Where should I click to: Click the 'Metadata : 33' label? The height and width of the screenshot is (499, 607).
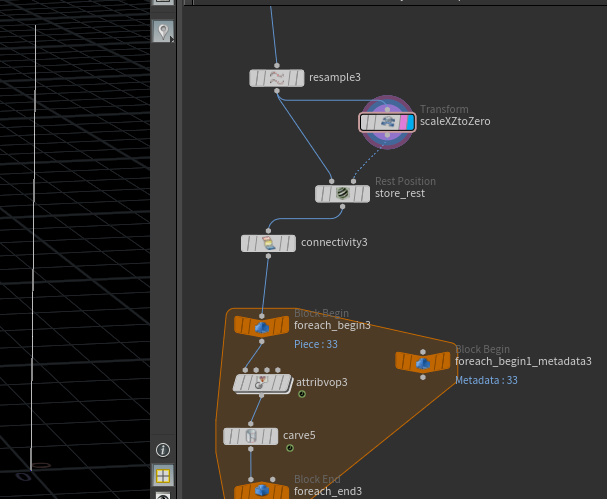click(x=486, y=380)
